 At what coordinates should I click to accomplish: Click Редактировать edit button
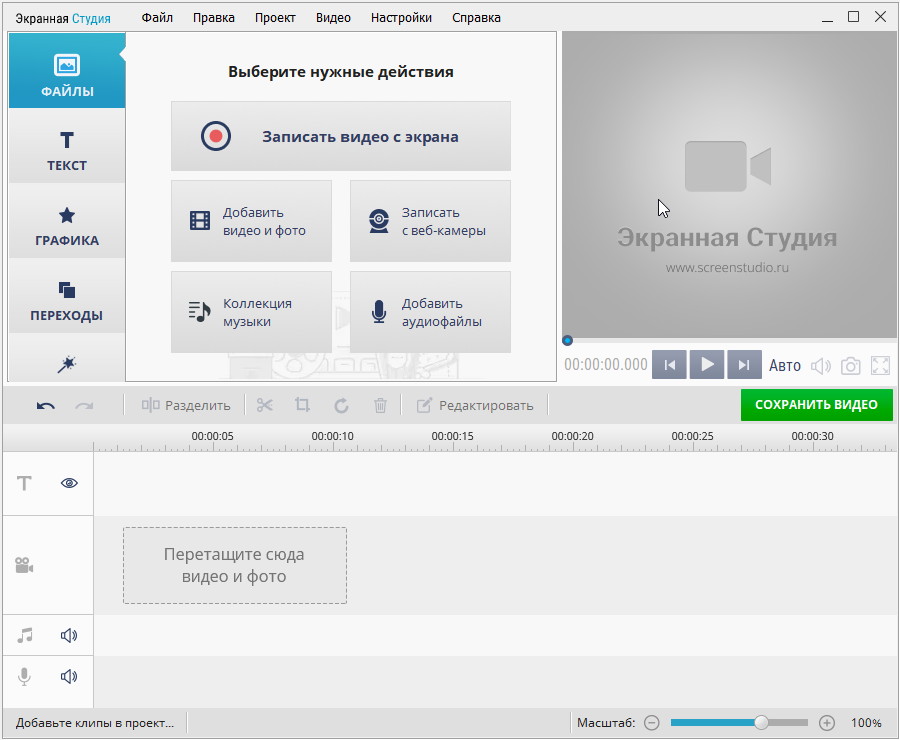point(475,405)
